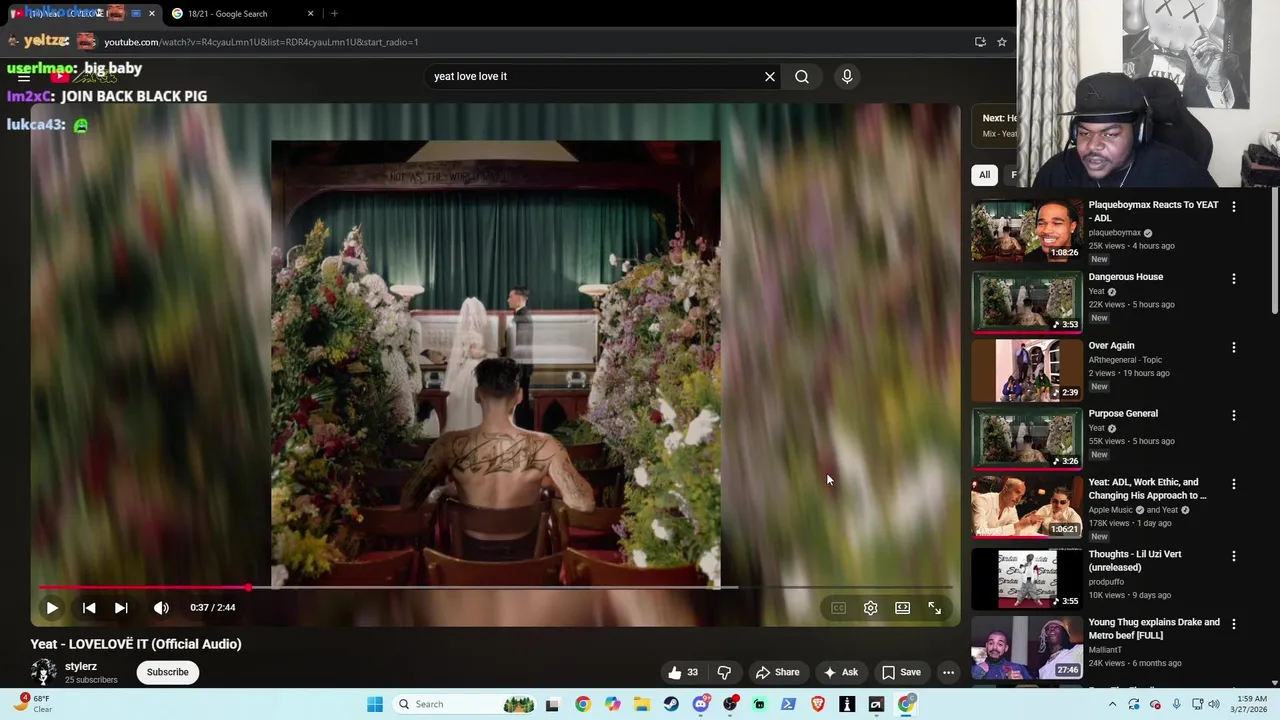Open Task View from the taskbar

pyautogui.click(x=552, y=704)
